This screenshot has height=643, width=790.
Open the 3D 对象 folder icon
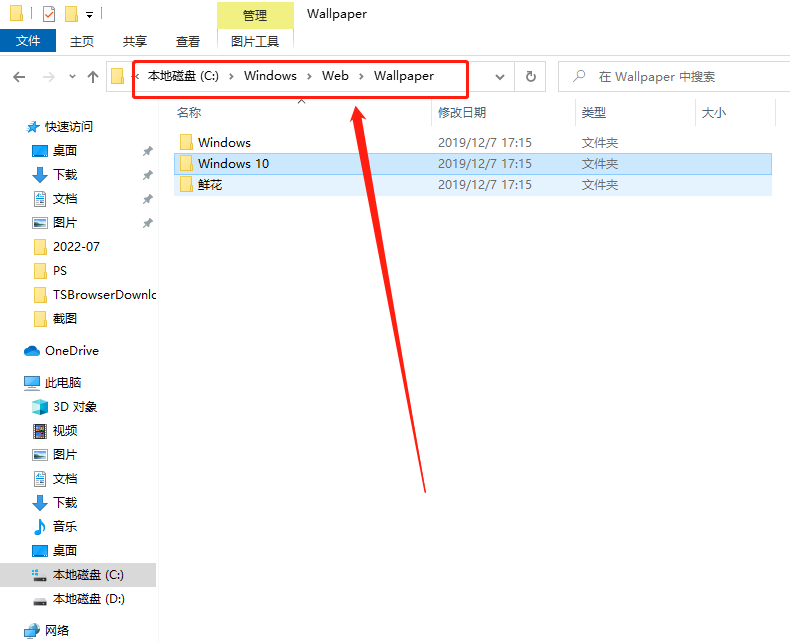[40, 407]
